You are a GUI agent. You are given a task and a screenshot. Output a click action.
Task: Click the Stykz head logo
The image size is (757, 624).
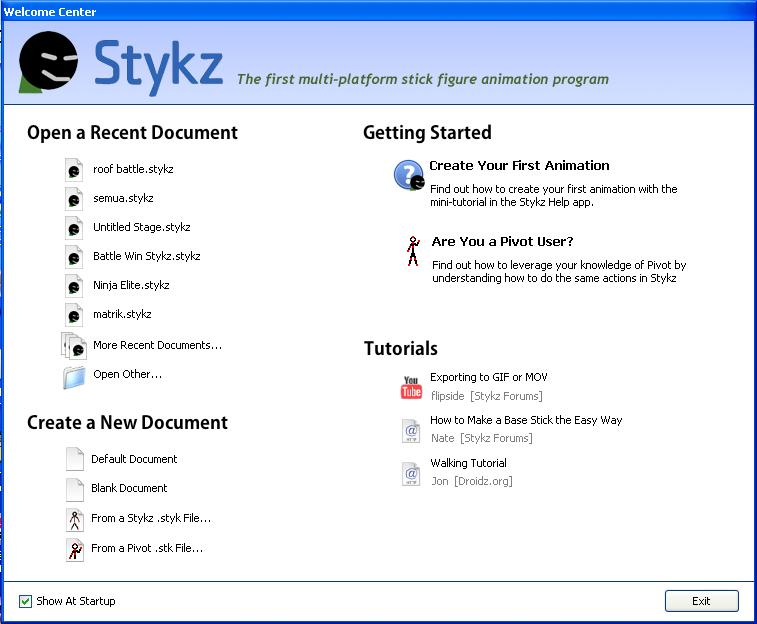[x=48, y=62]
